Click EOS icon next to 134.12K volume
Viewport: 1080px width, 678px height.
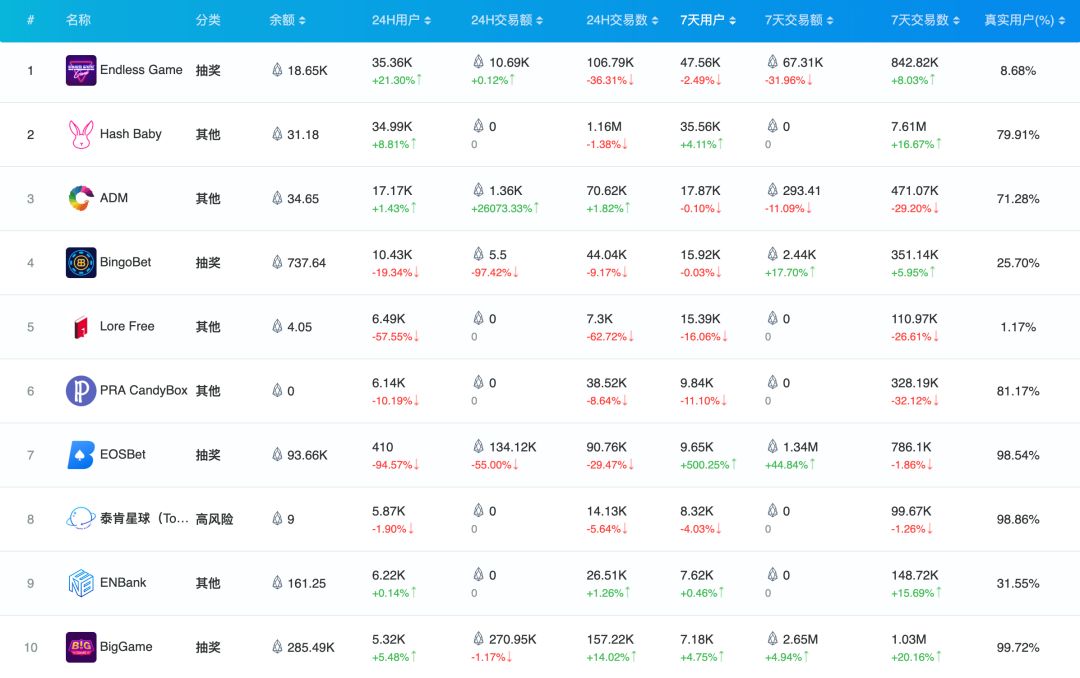coord(479,446)
